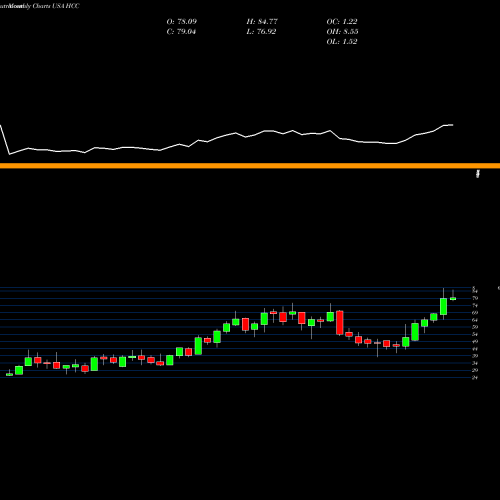This screenshot has width=500, height=500.
Task: Select the last small green candlestick
Action: [453, 299]
